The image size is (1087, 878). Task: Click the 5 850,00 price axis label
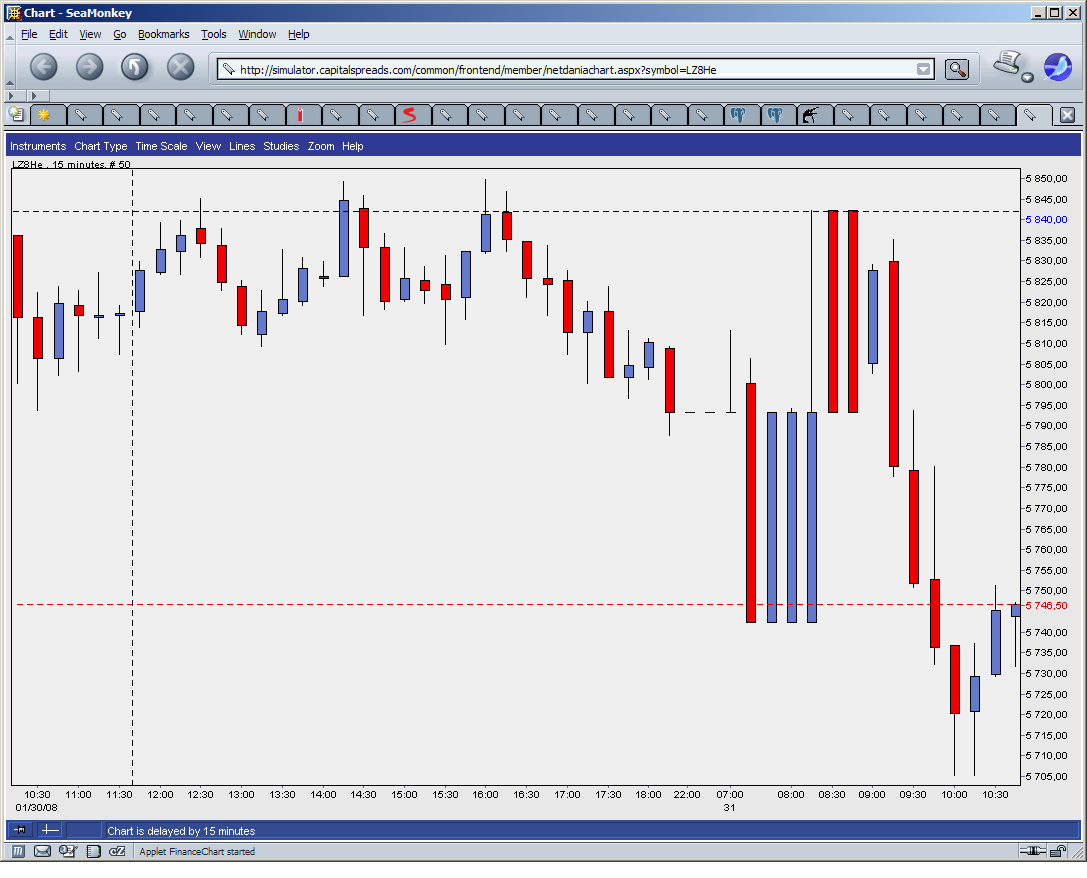pyautogui.click(x=1046, y=179)
